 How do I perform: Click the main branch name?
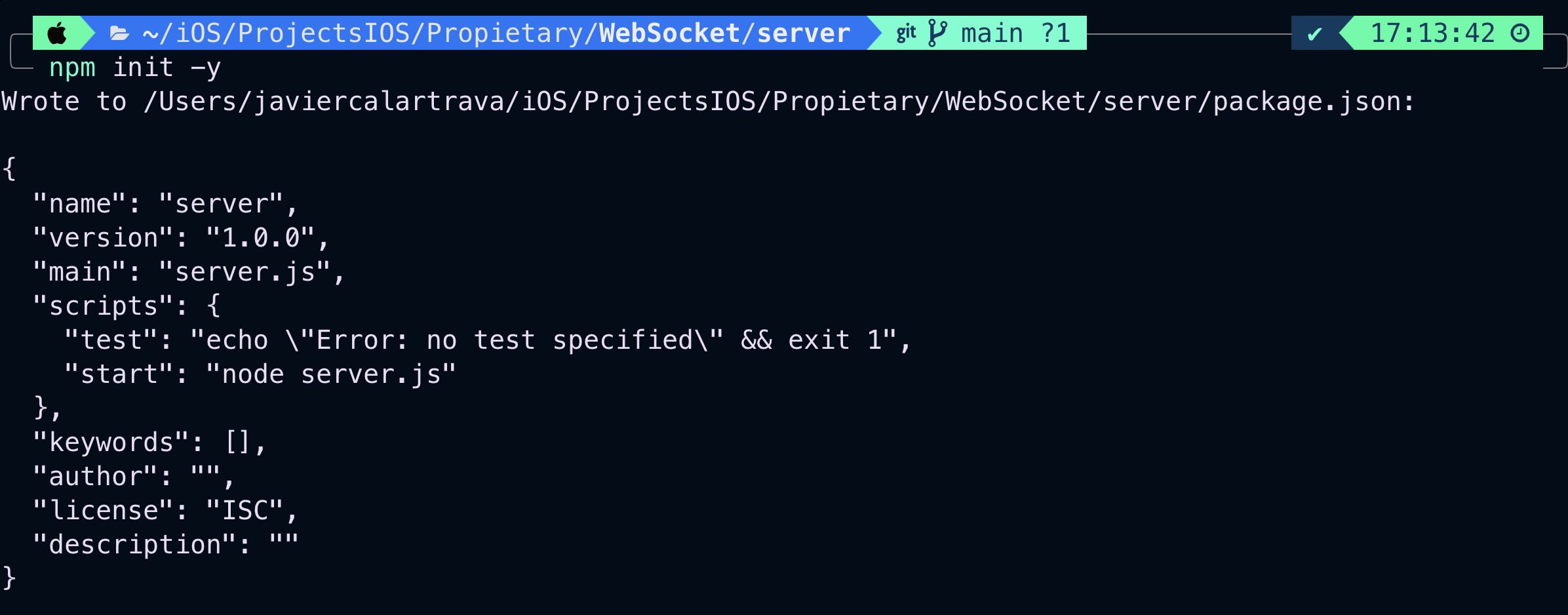[x=992, y=33]
